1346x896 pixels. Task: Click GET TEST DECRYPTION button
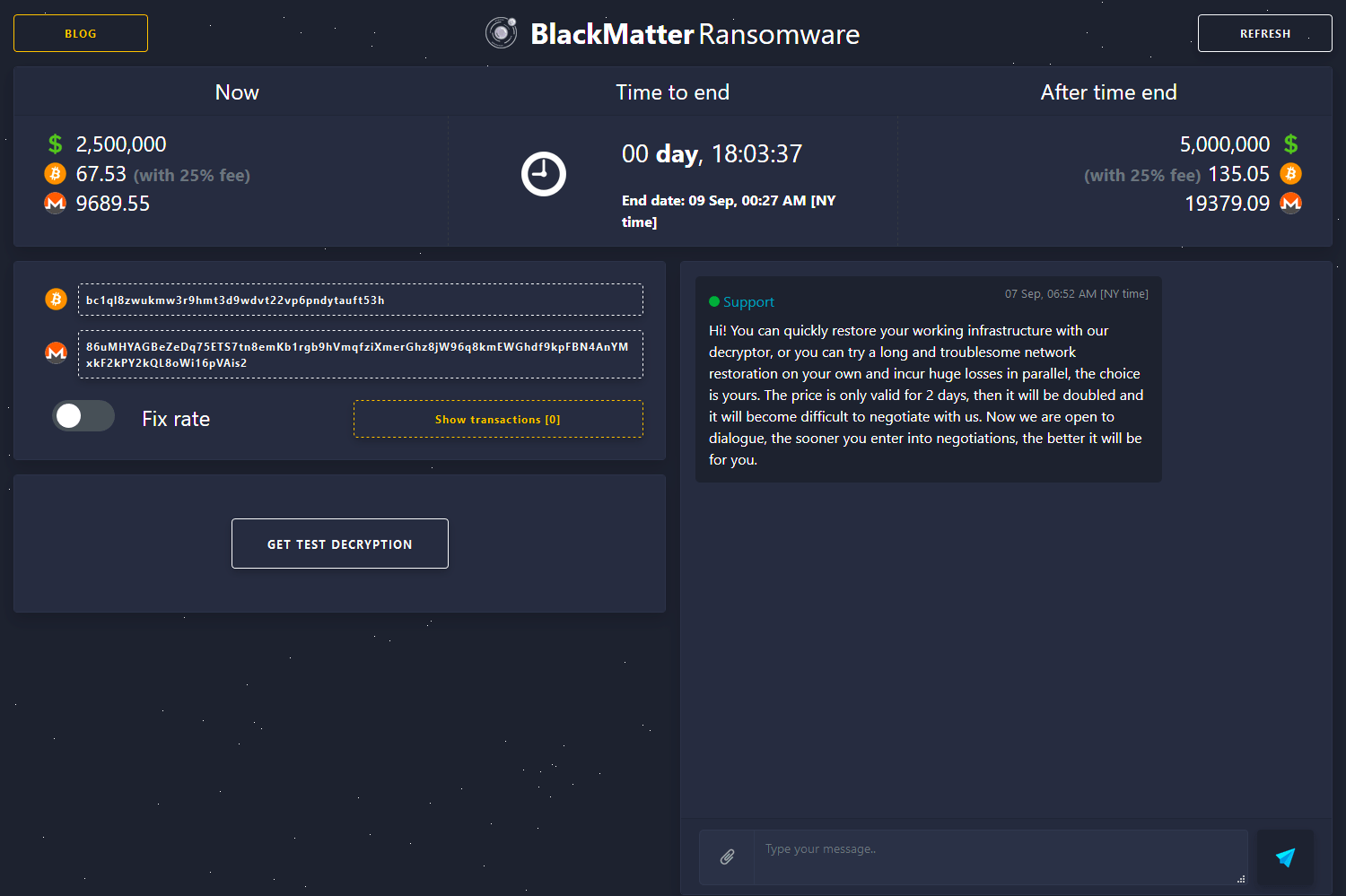click(x=340, y=544)
